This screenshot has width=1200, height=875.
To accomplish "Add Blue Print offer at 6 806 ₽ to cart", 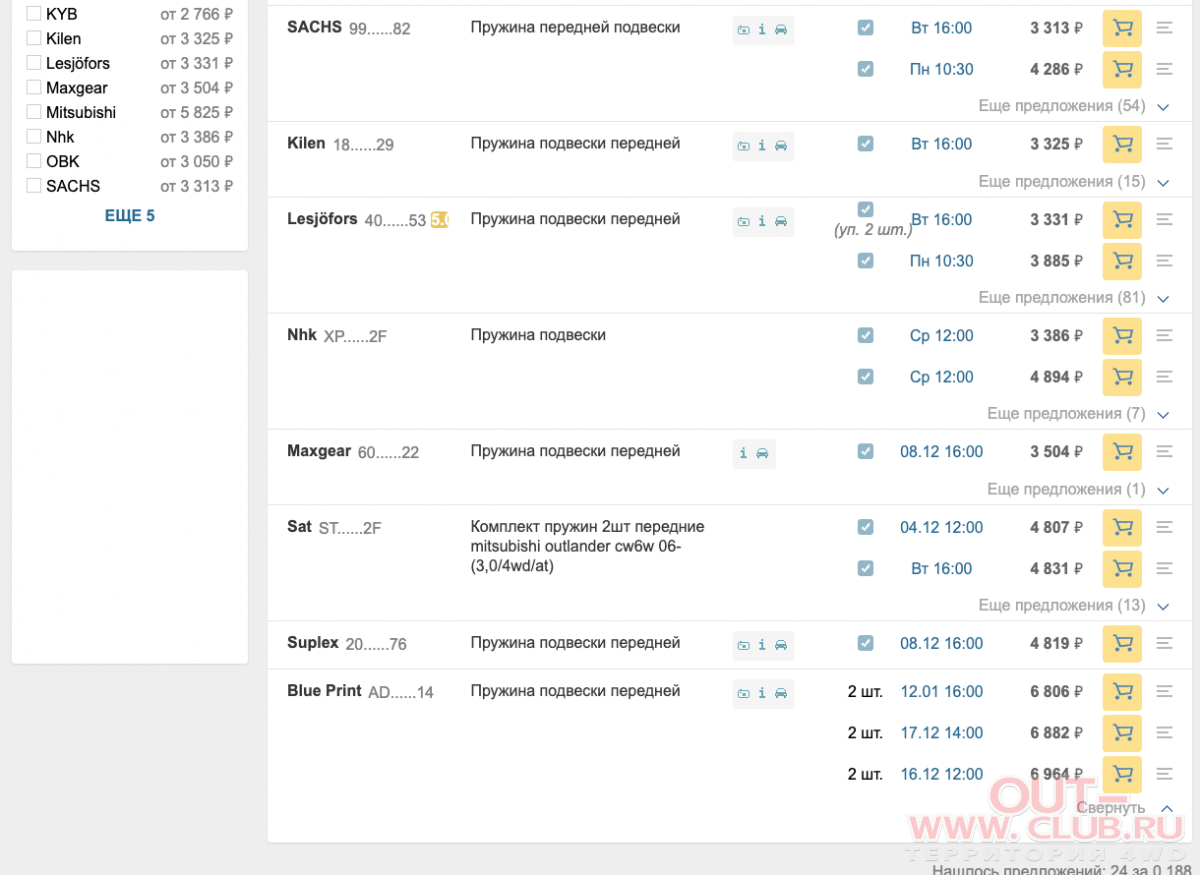I will [x=1122, y=692].
